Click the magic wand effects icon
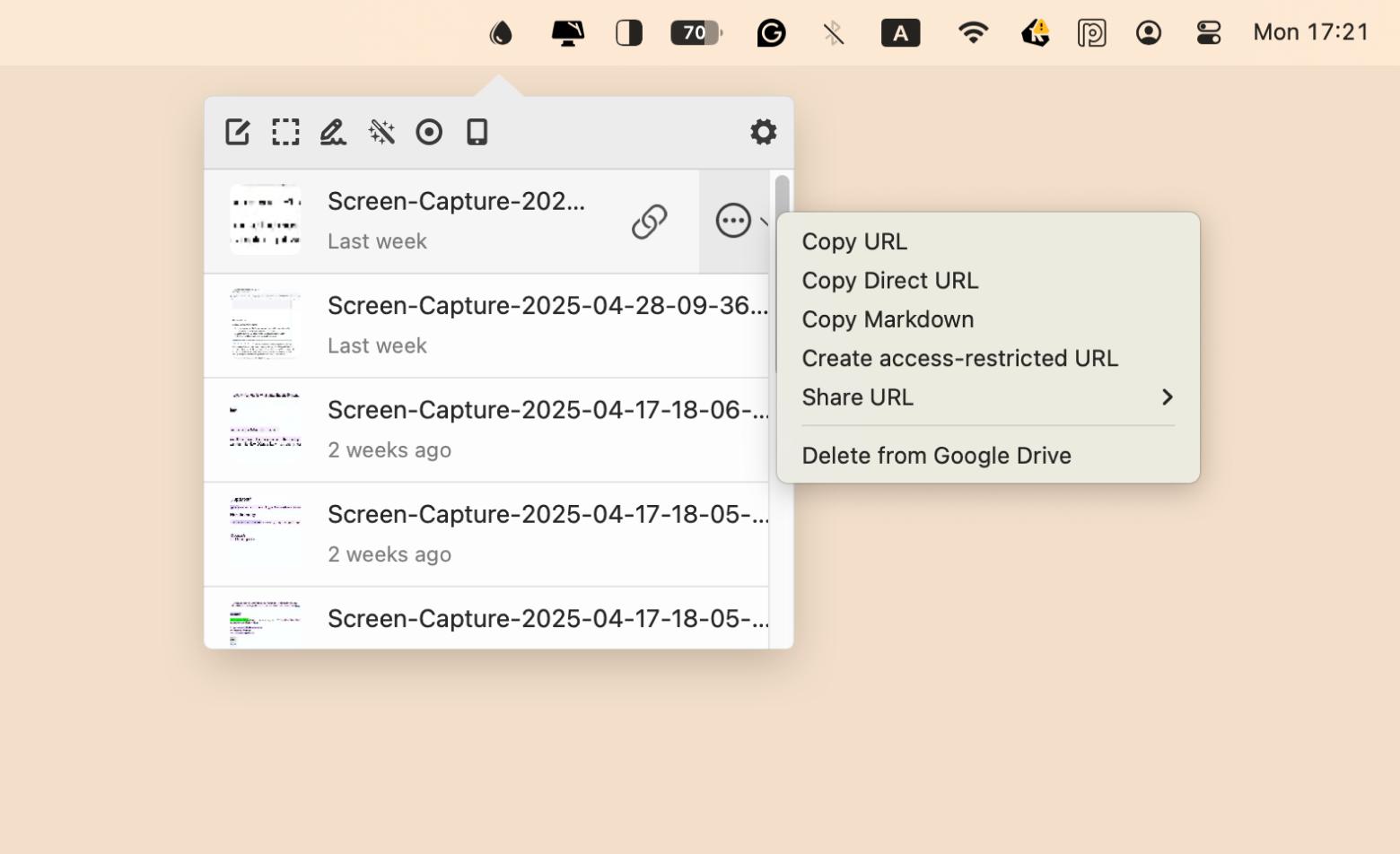1400x854 pixels. [x=381, y=132]
